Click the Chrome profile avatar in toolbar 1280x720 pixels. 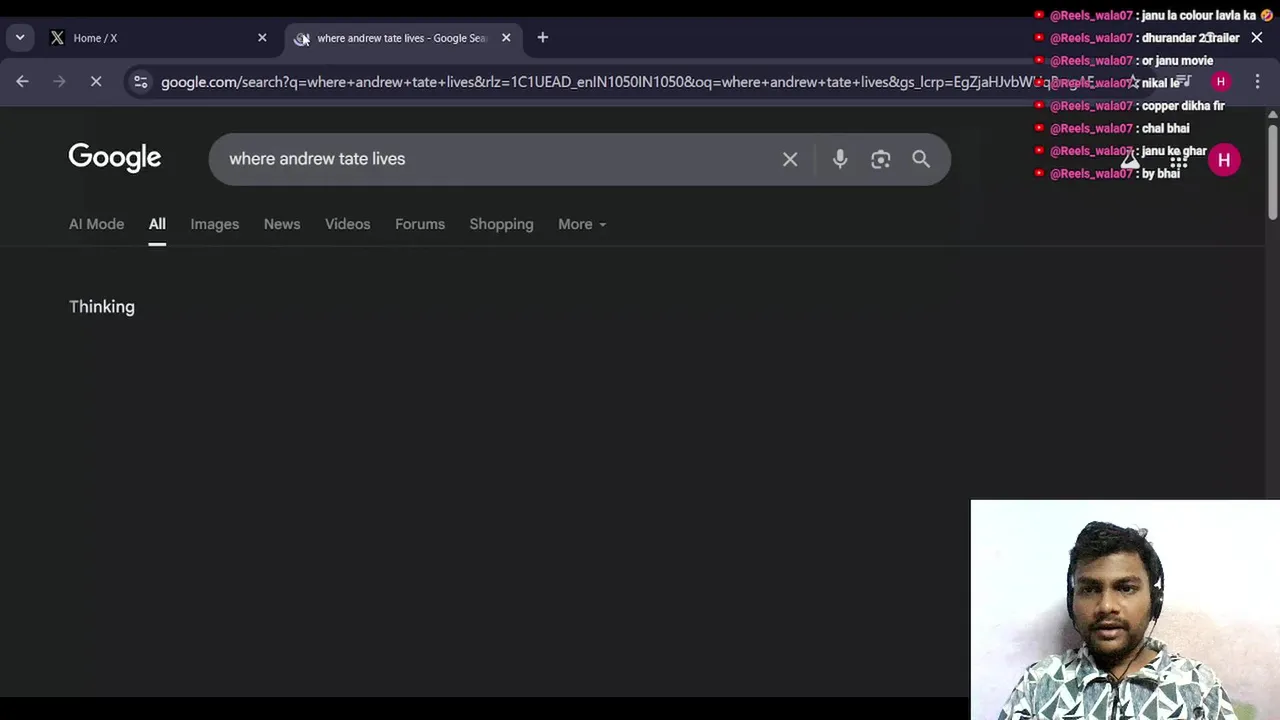point(1221,82)
